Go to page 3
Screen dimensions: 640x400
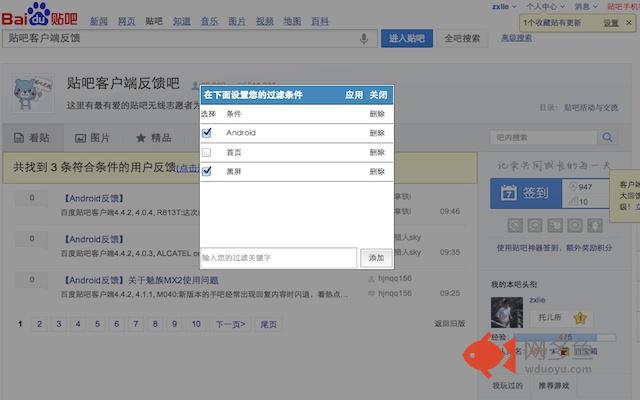pos(58,324)
